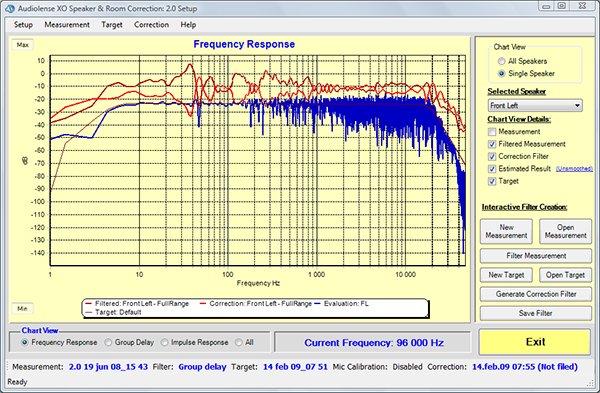Click the legend box resize corner
The image size is (600, 393).
(x=426, y=315)
